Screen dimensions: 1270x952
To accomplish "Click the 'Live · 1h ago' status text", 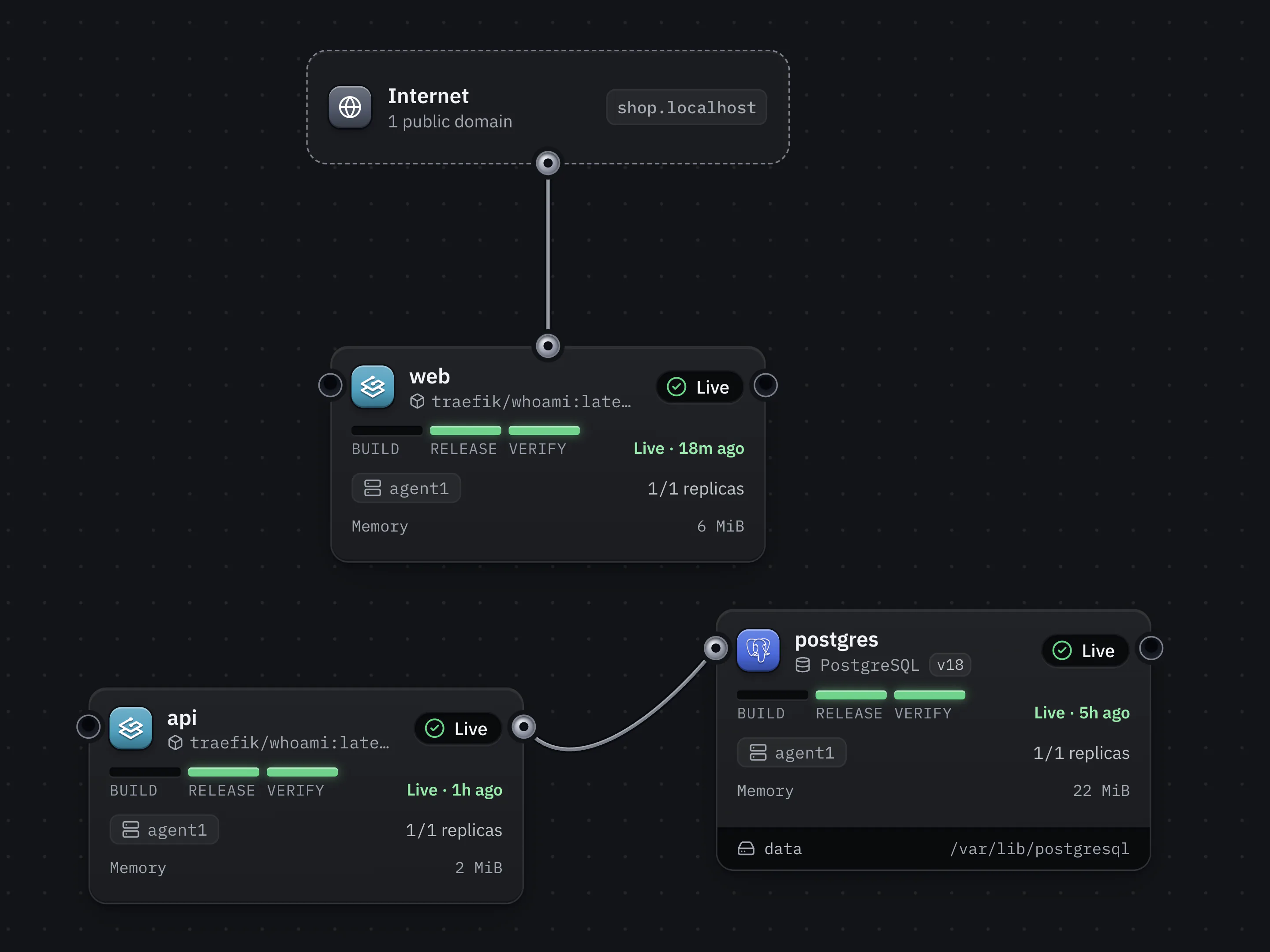I will pos(455,790).
